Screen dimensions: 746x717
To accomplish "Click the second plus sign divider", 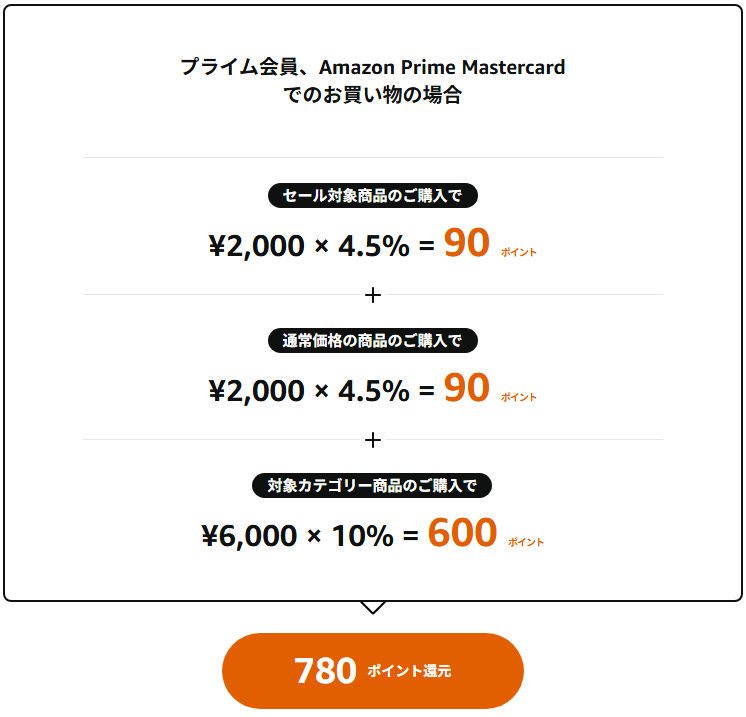I will click(373, 440).
